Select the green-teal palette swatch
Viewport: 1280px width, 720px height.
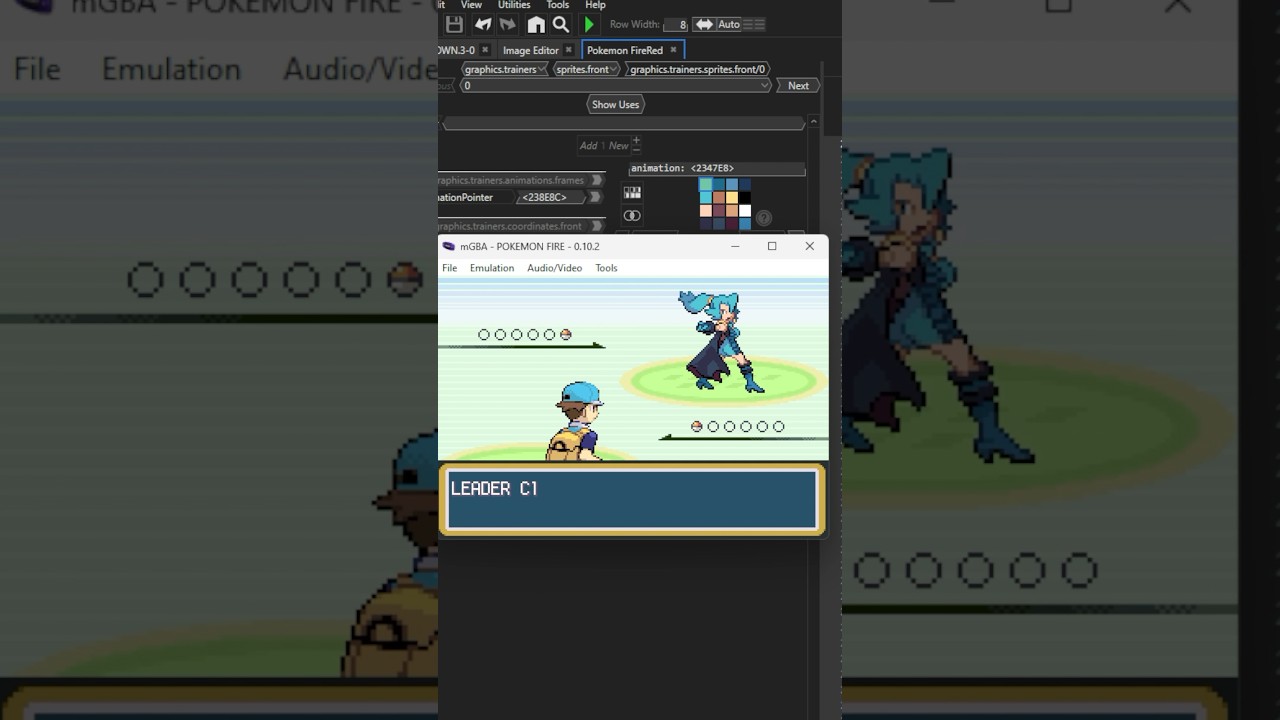click(x=706, y=184)
